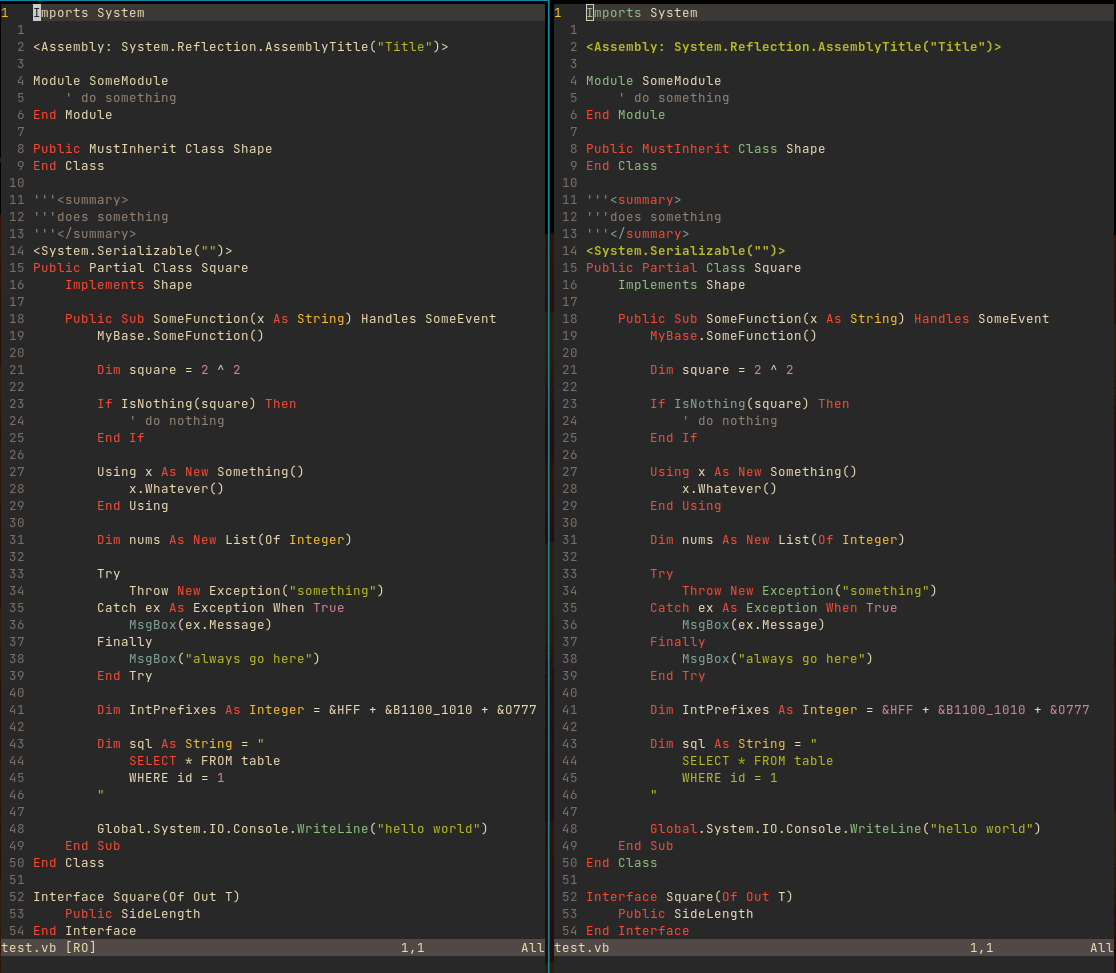Click '&O777' literal in right pane

1070,710
